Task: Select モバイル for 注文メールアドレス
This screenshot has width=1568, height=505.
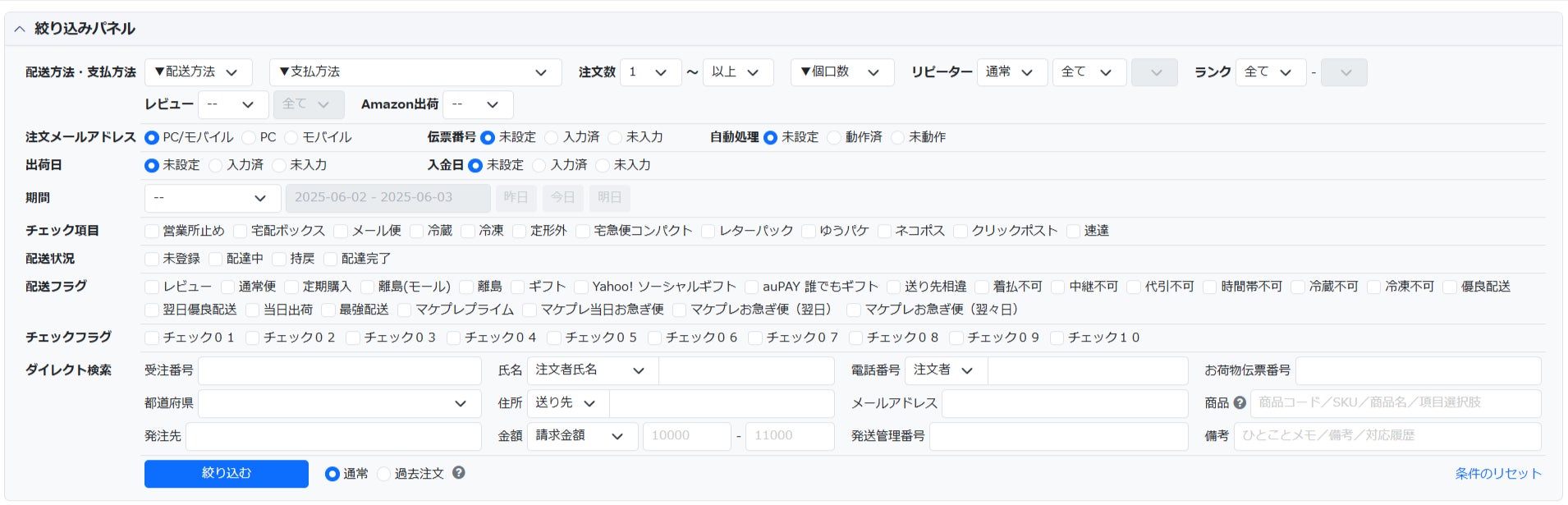Action: pyautogui.click(x=291, y=137)
